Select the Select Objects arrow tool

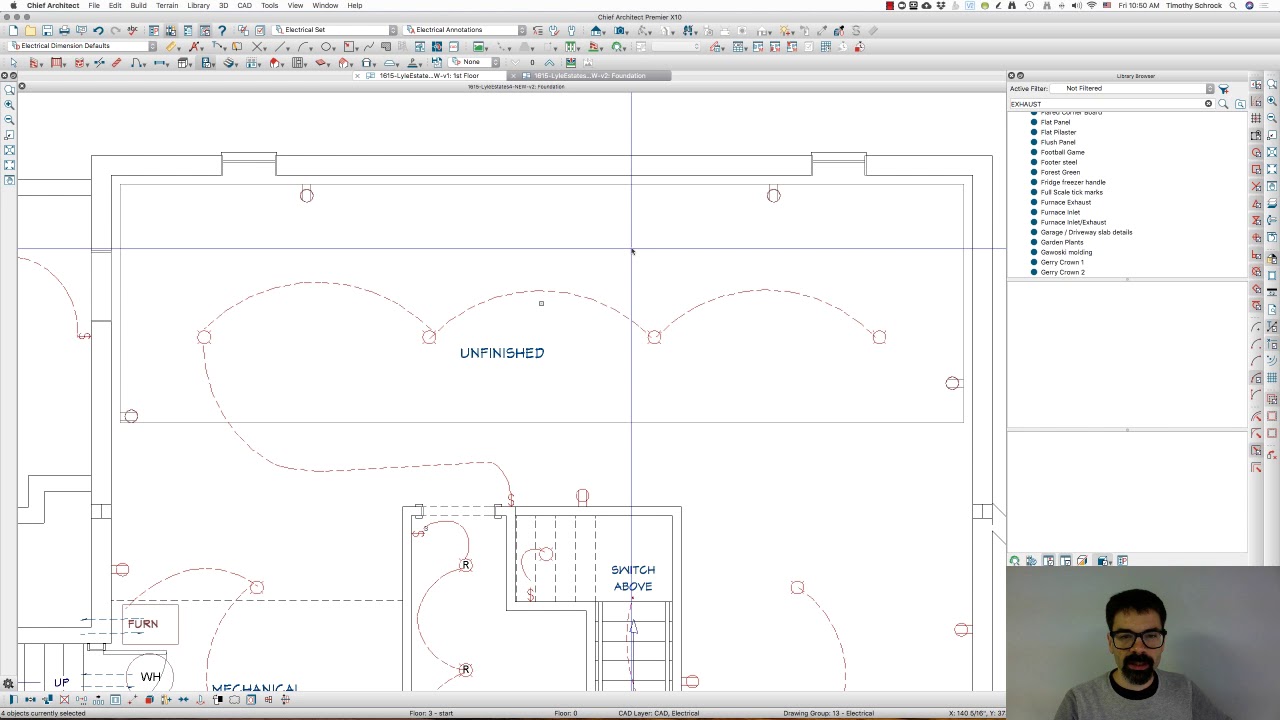coord(13,63)
